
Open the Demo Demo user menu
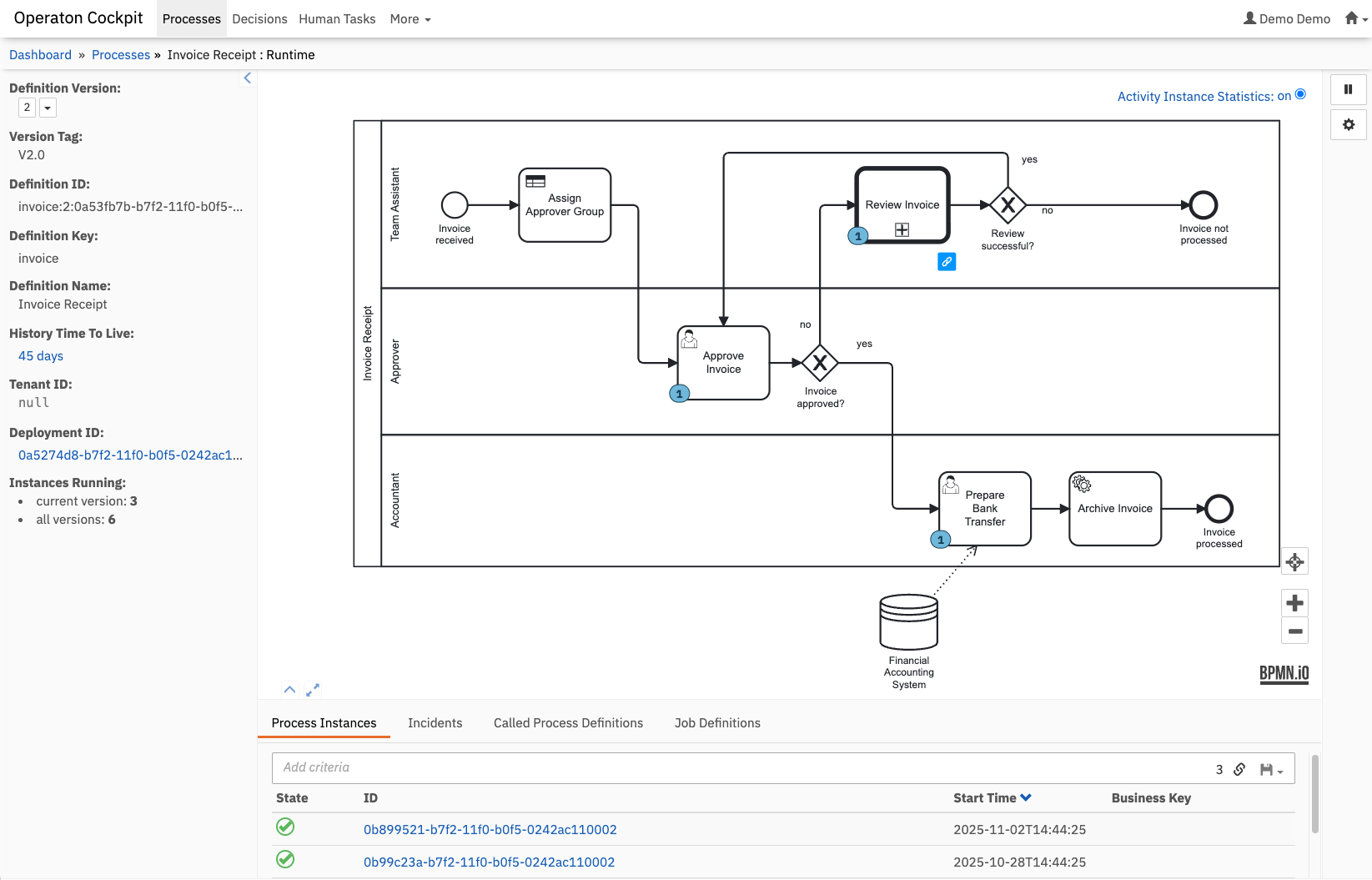tap(1287, 18)
